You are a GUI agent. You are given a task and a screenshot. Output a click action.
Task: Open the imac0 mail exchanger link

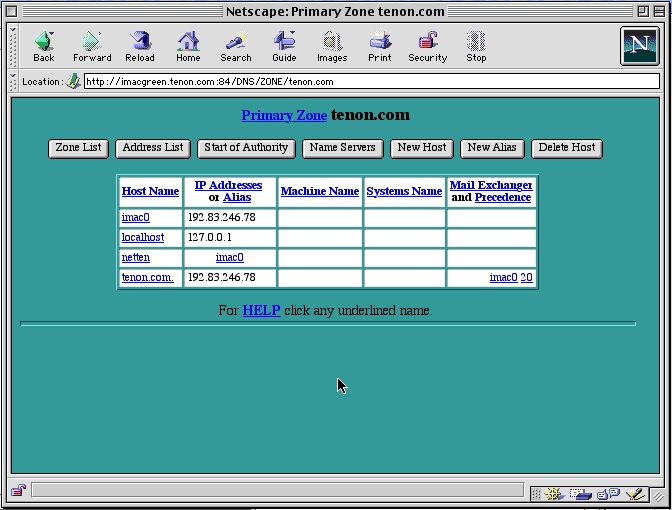(x=504, y=277)
